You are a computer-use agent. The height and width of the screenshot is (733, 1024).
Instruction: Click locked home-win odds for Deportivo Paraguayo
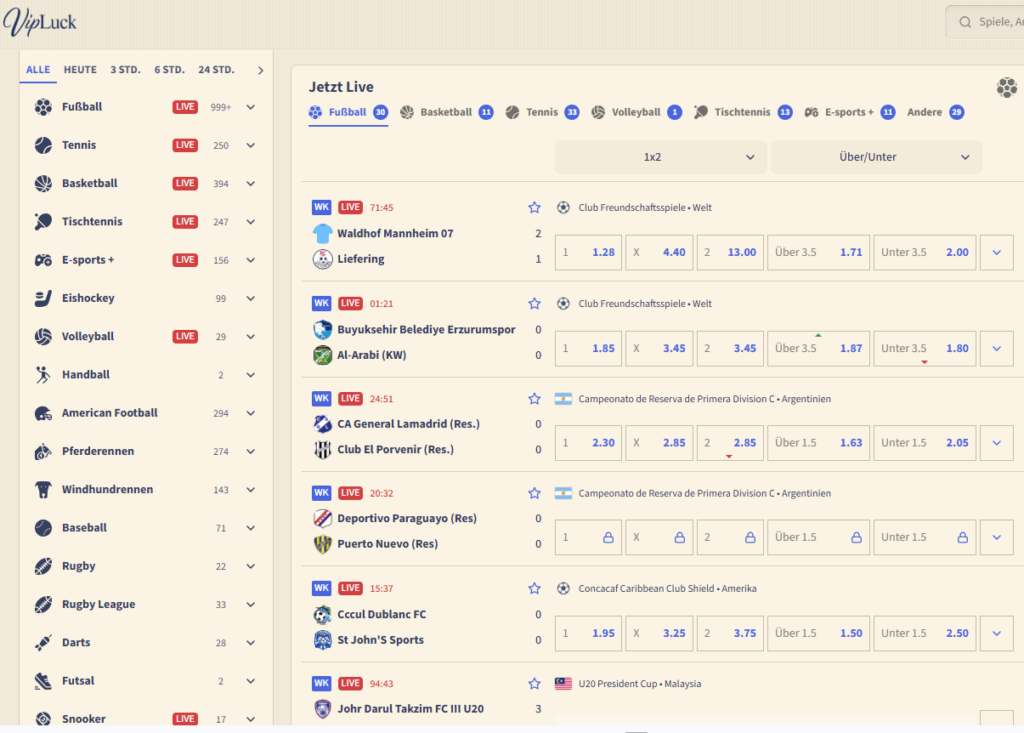[588, 538]
